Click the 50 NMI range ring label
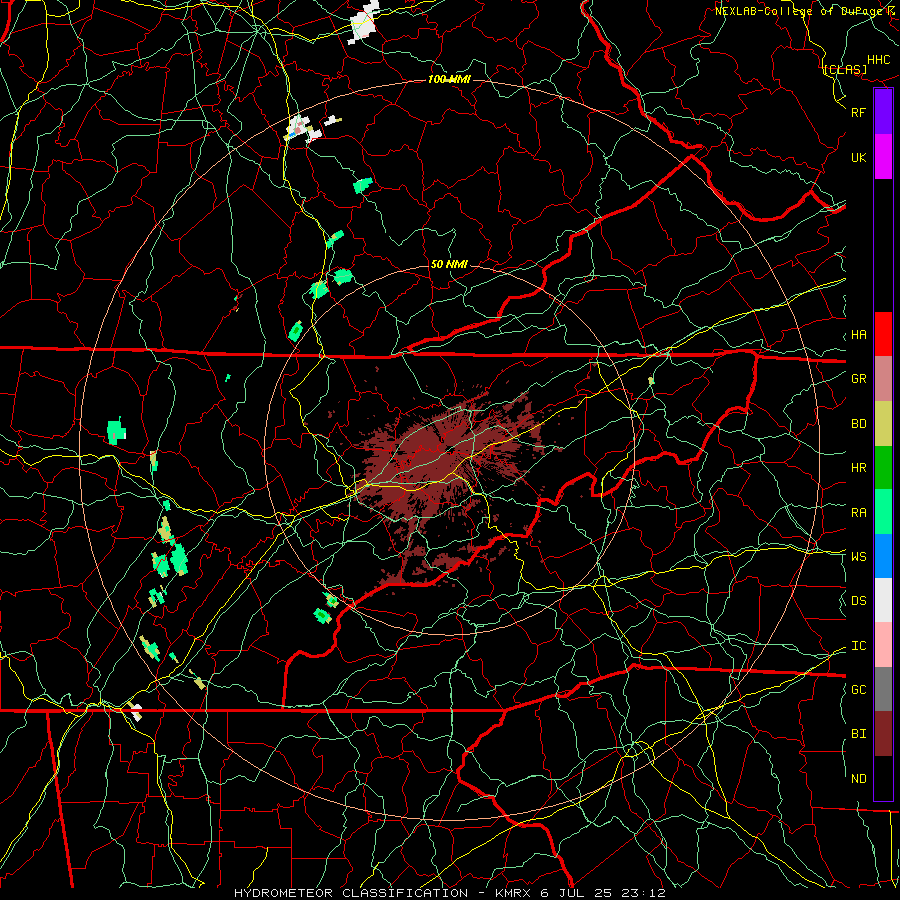The width and height of the screenshot is (900, 900). click(449, 264)
